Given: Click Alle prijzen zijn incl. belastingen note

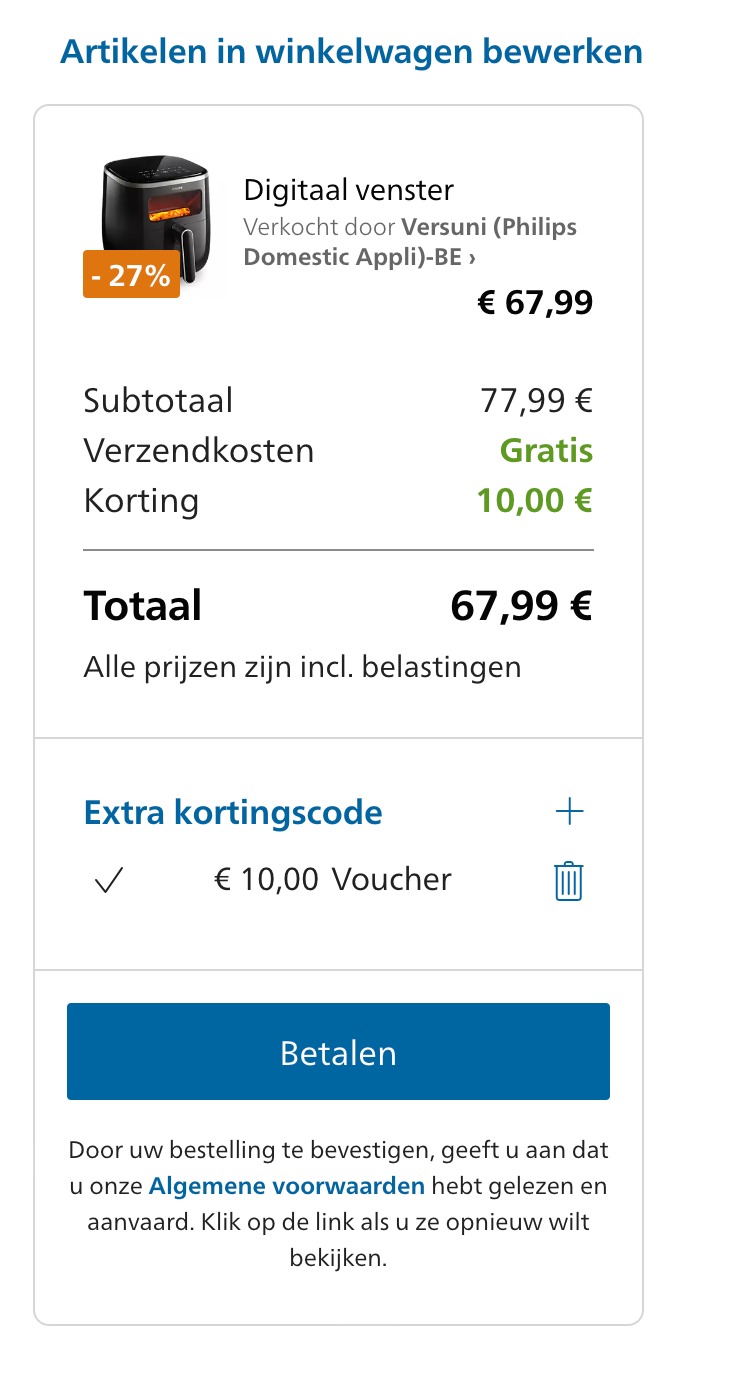Looking at the screenshot, I should point(303,666).
